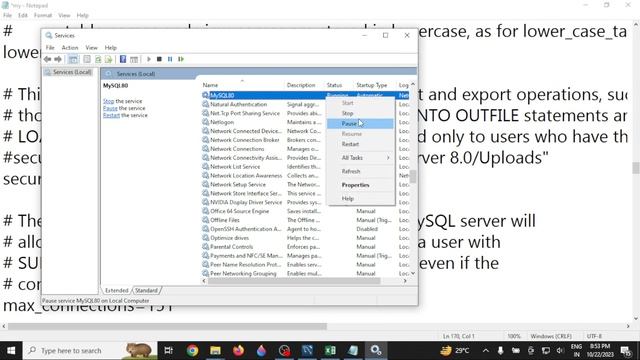
Task: Click the show/hide action pane toolbar icon
Action: tap(134, 59)
